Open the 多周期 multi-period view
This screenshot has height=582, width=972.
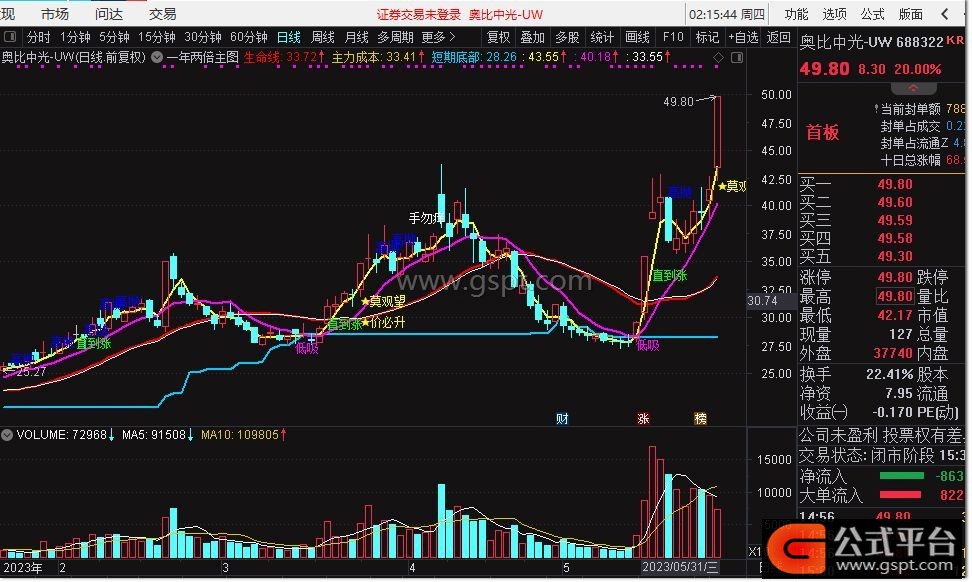pos(395,37)
